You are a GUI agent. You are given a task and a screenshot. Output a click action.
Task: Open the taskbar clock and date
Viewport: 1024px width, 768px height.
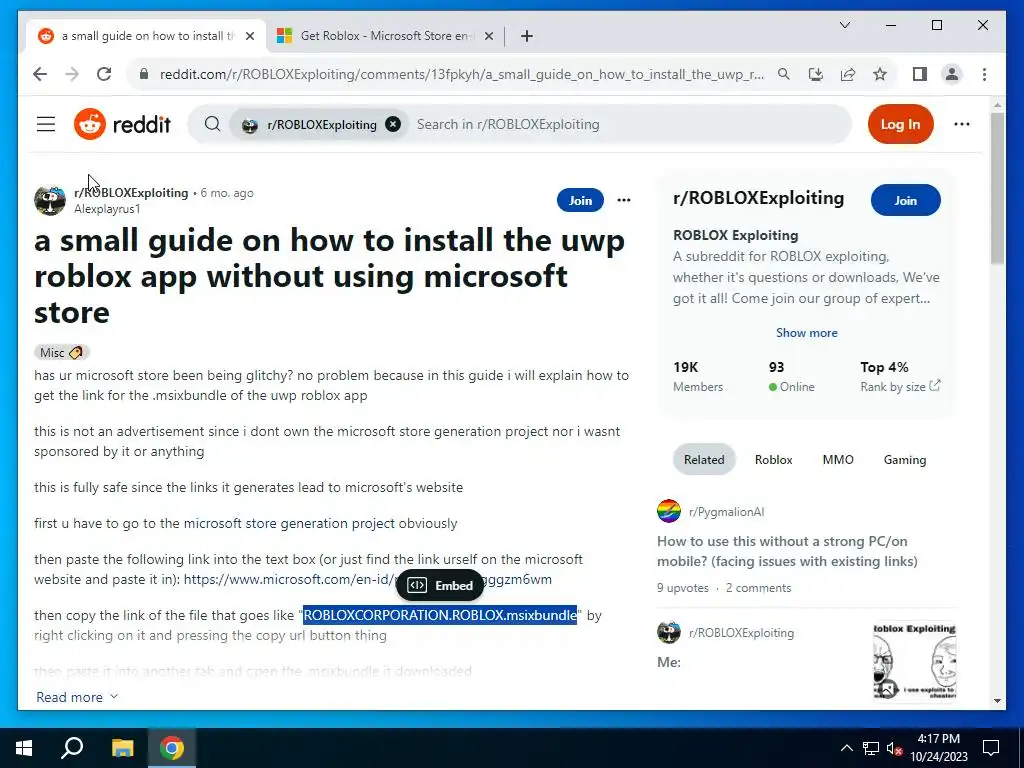tap(938, 748)
